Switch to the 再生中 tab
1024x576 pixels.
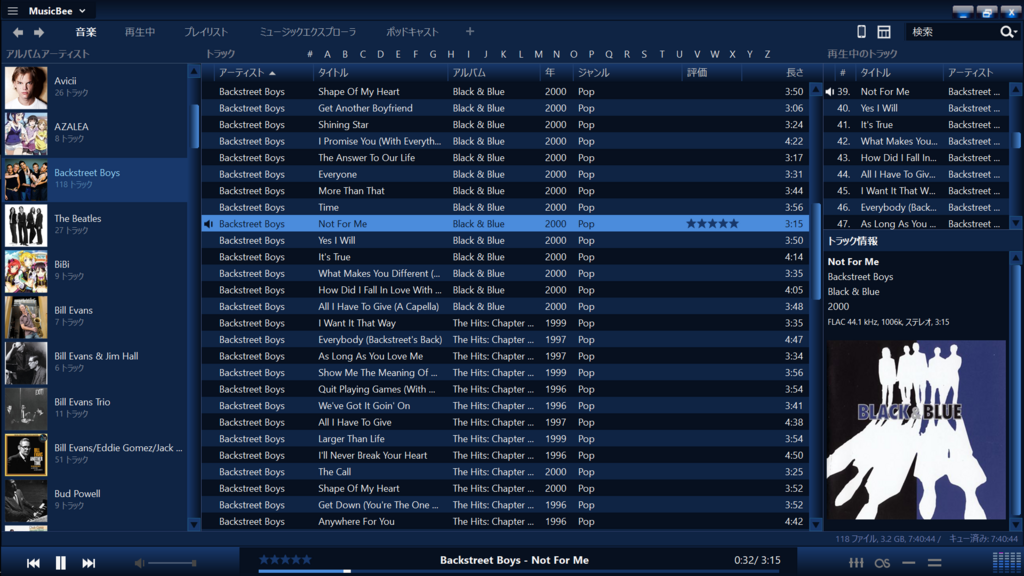(x=140, y=32)
